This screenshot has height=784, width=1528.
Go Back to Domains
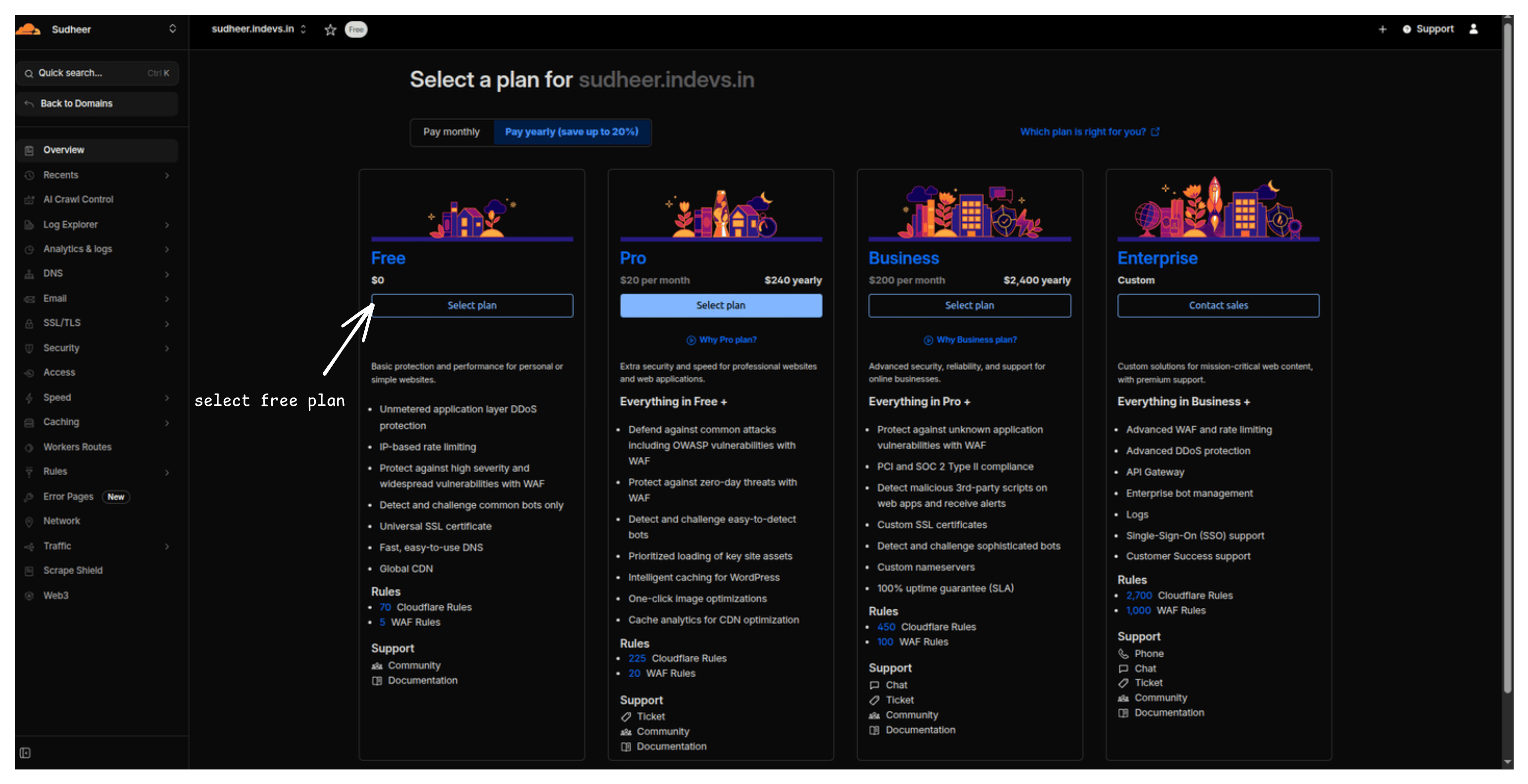click(x=98, y=104)
